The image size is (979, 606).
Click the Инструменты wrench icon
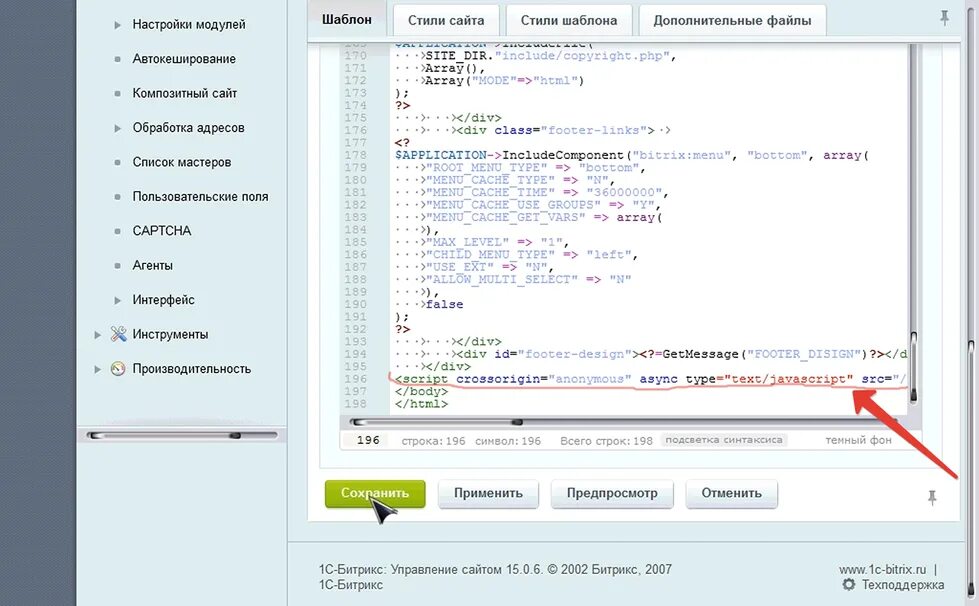(x=118, y=334)
